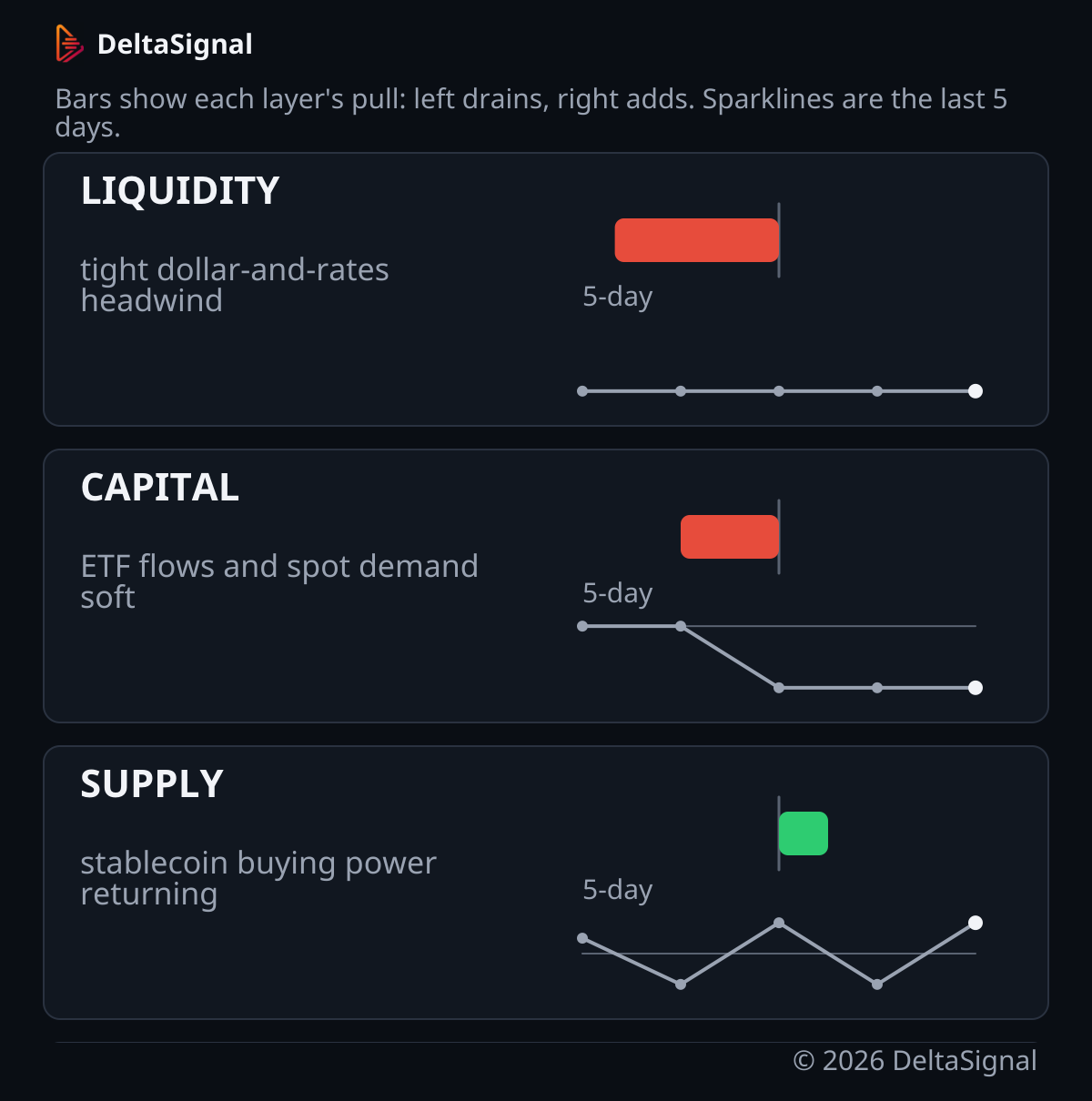Click the middle peak of Supply sparkline
This screenshot has width=1092, height=1101.
(779, 923)
